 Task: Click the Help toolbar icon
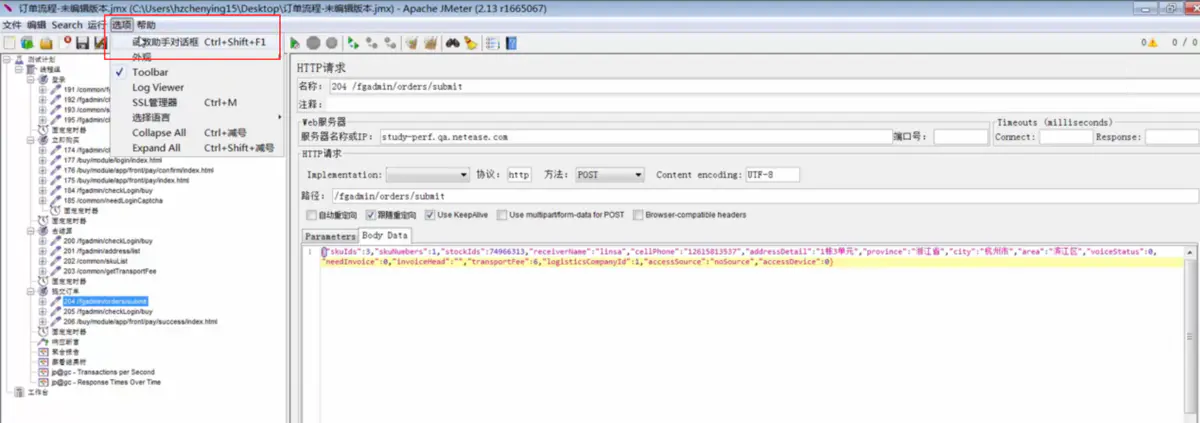[511, 43]
